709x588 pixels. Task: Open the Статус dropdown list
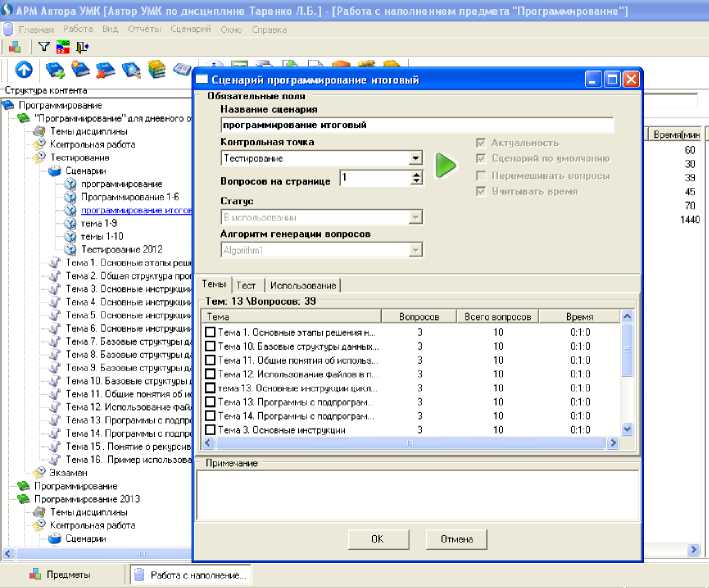coord(415,217)
